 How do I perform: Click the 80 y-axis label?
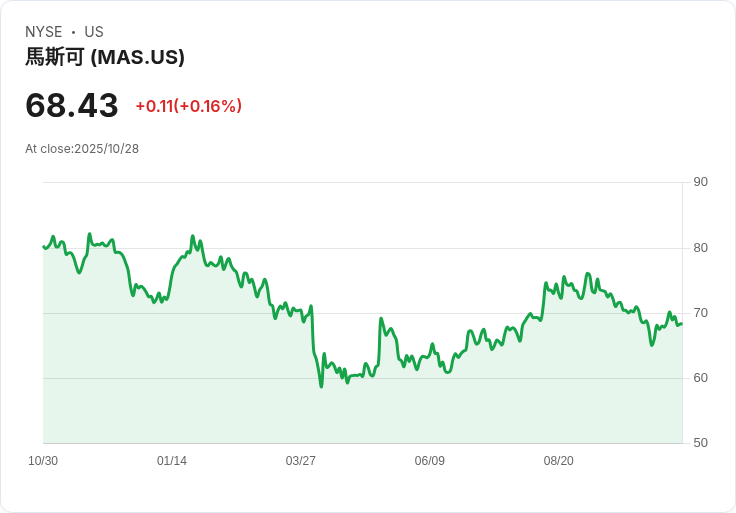click(701, 248)
